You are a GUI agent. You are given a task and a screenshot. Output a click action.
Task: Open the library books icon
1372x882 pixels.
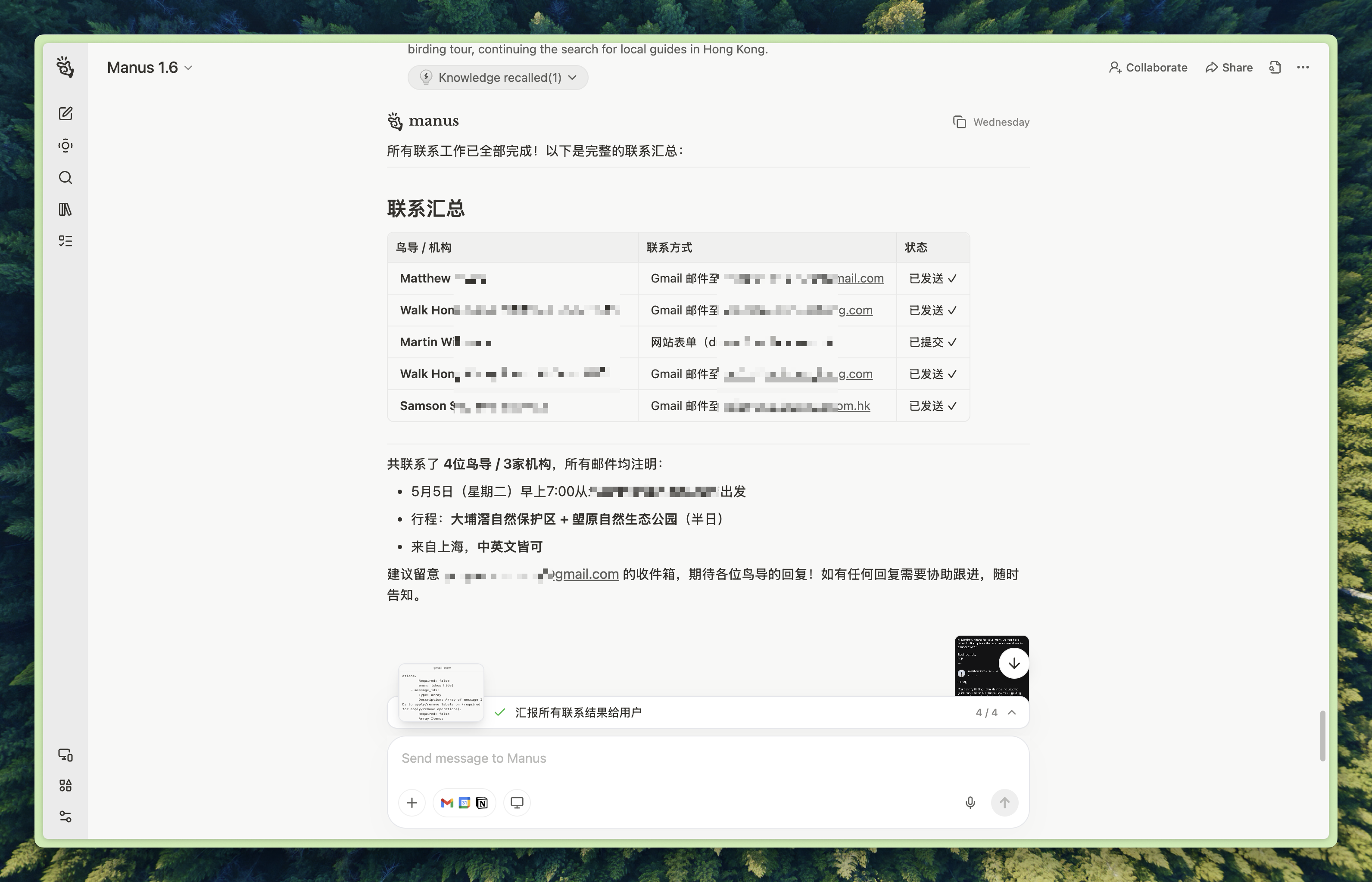(65, 209)
